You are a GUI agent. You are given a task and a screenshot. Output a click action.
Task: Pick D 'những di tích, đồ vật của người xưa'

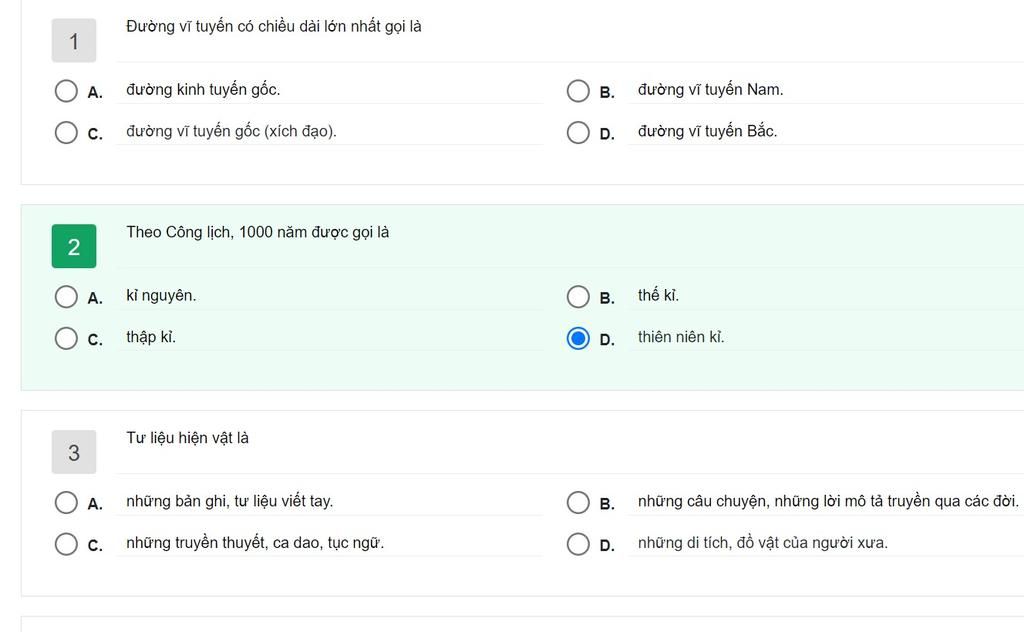point(578,544)
